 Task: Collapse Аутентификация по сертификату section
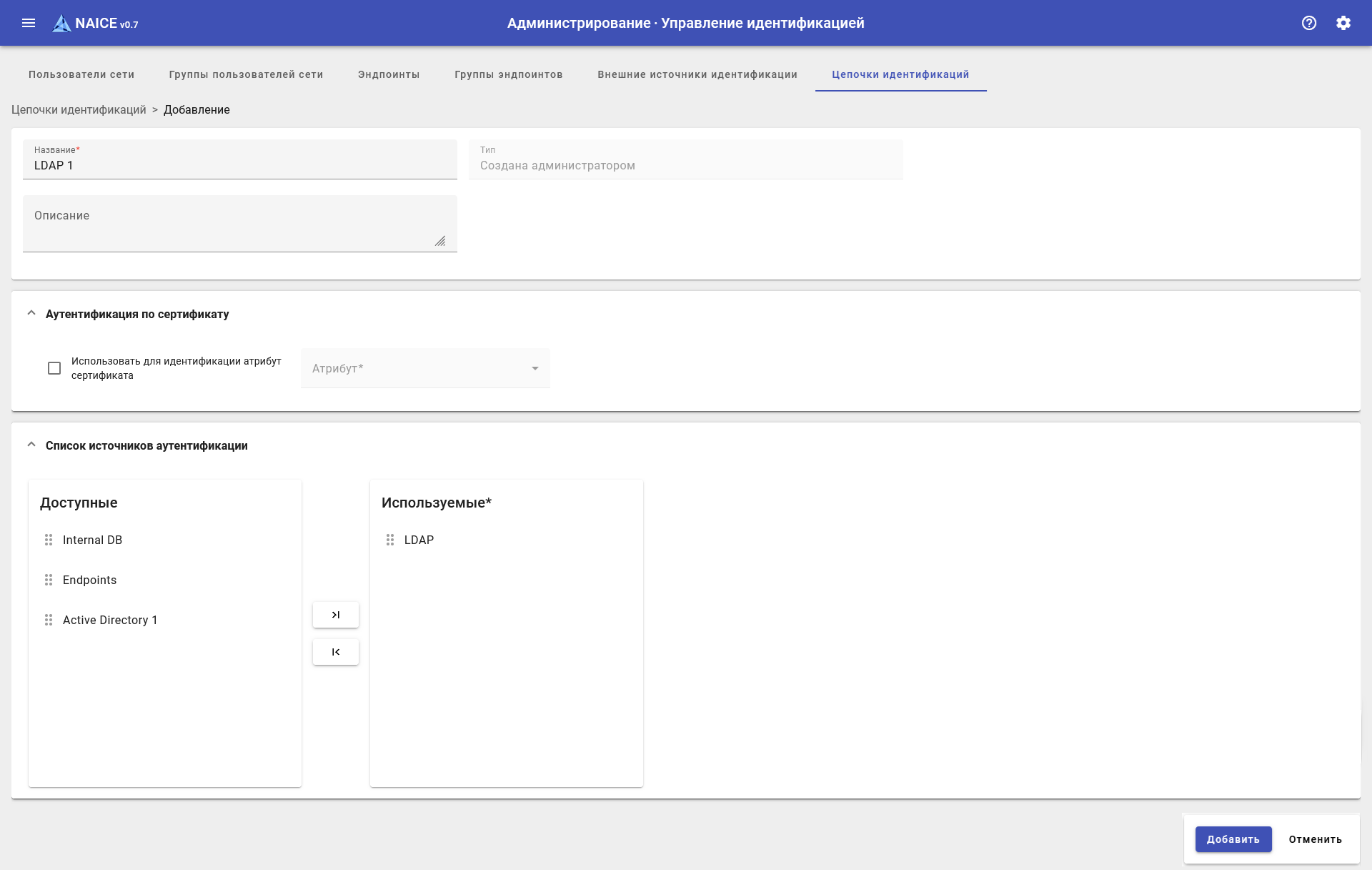click(x=31, y=313)
